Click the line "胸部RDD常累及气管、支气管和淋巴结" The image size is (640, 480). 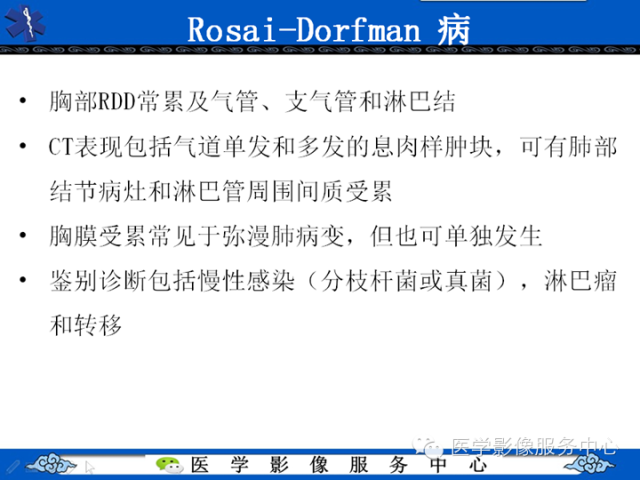[252, 102]
